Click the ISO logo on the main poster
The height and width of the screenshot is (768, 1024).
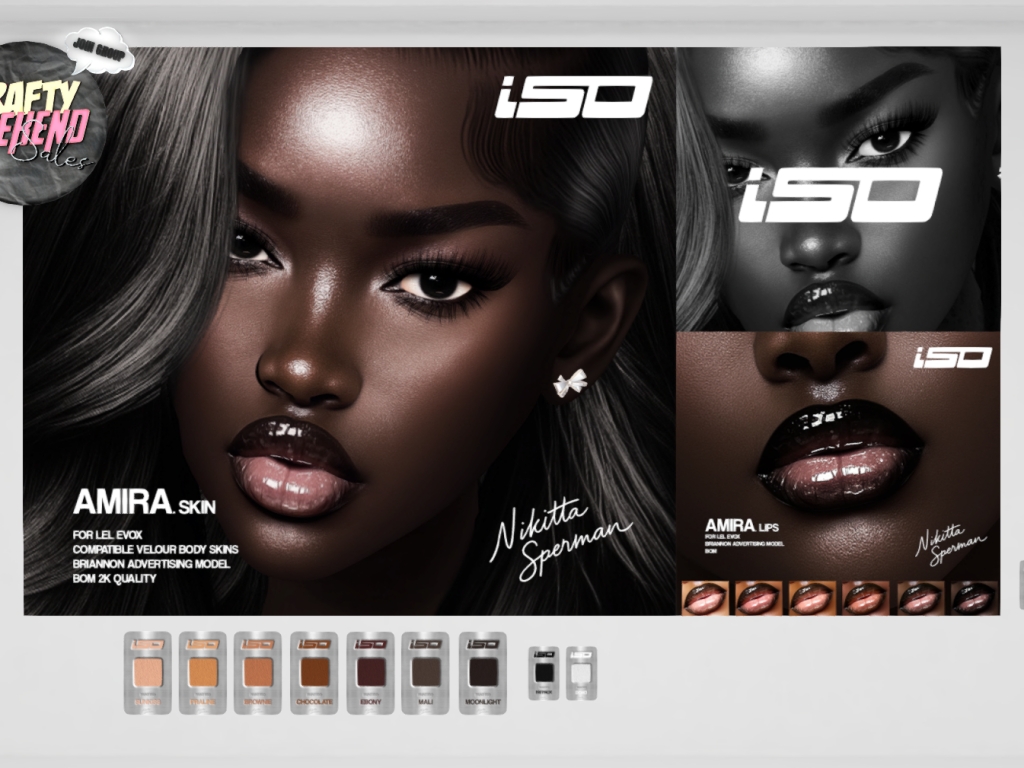coord(573,97)
